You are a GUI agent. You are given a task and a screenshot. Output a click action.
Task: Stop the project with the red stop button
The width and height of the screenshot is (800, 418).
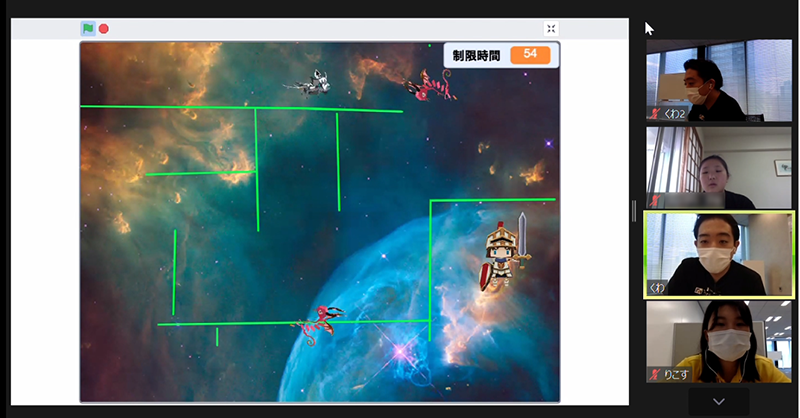tap(104, 29)
